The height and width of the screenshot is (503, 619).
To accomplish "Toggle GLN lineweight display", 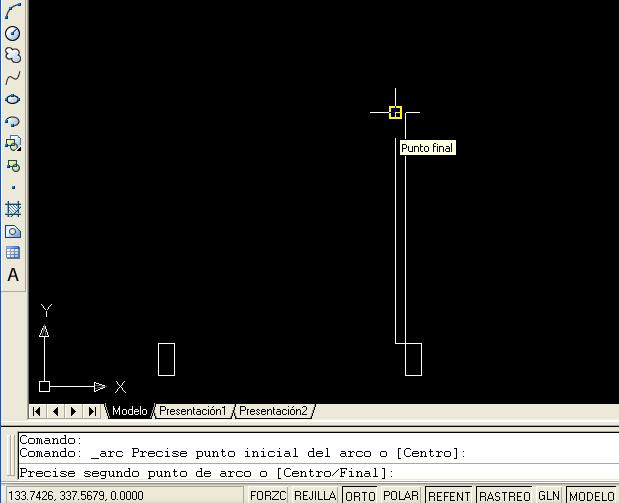I will point(549,495).
